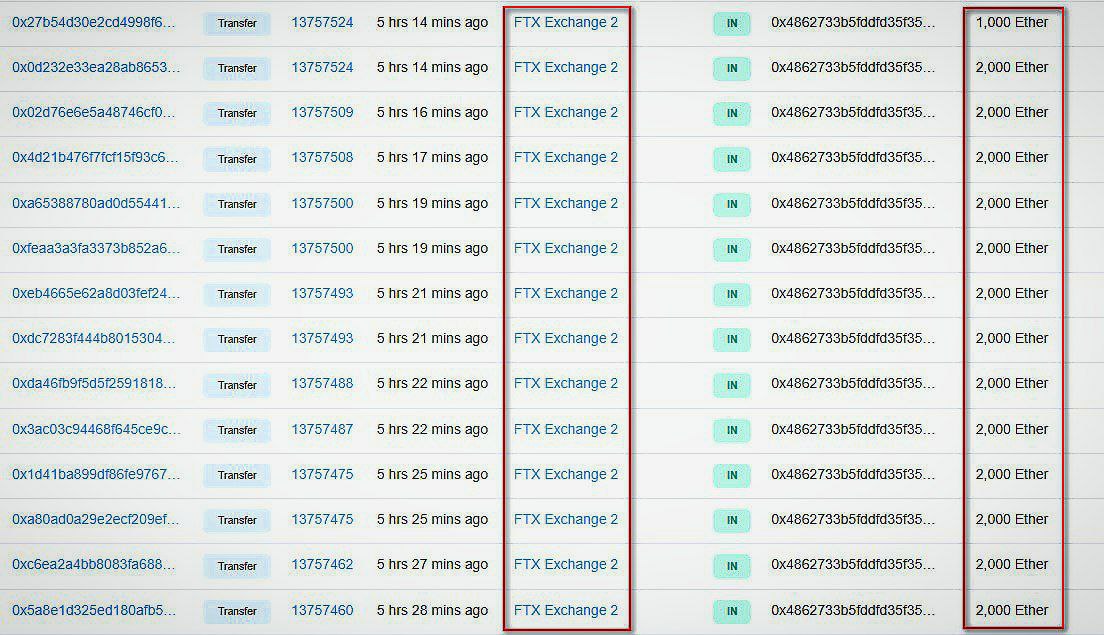Open block 13757500 in the 0xfeaa3a3f row

(322, 249)
